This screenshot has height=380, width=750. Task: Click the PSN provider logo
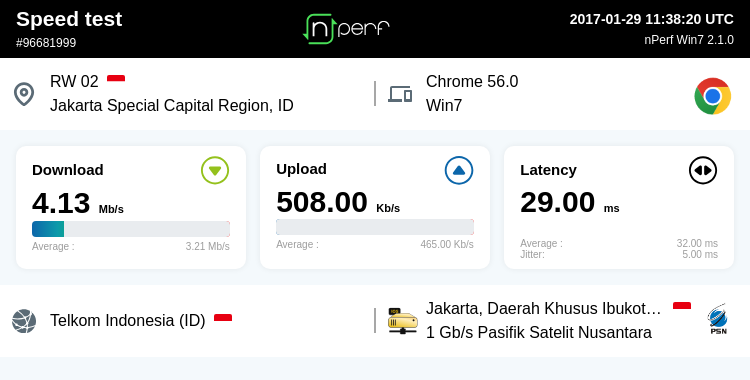[718, 320]
